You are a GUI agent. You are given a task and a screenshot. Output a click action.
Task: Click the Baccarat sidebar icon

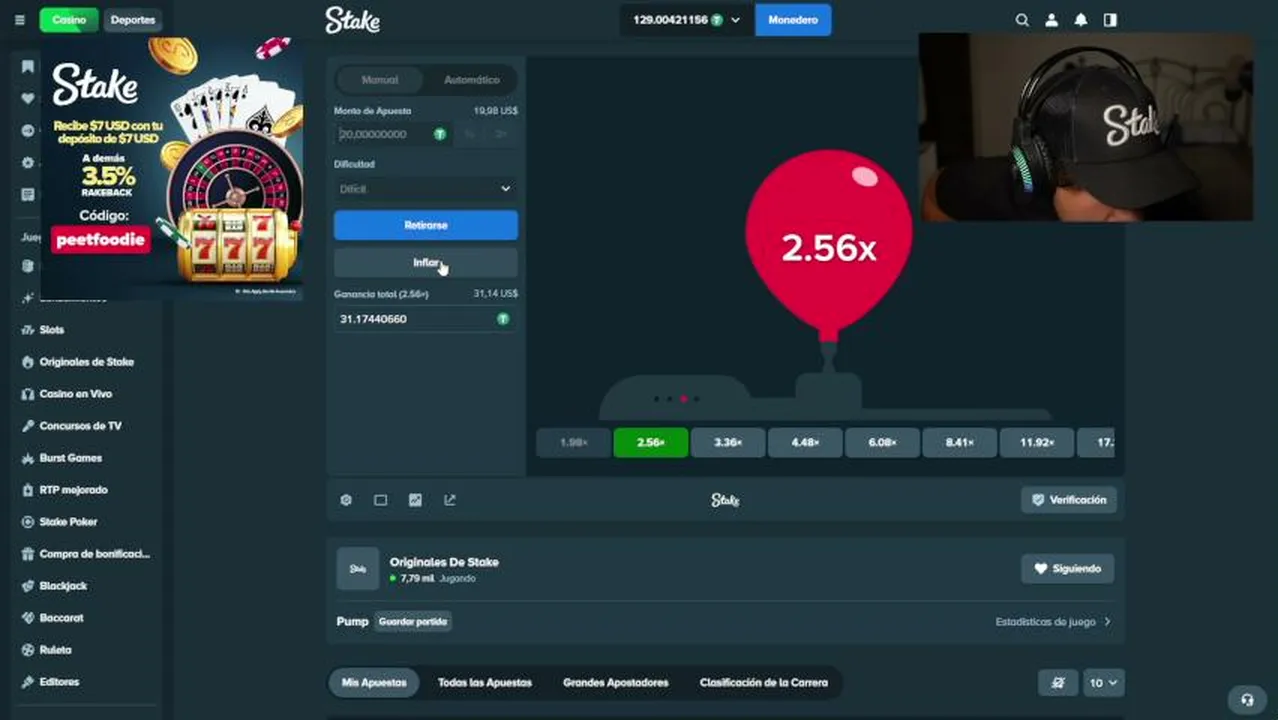28,618
